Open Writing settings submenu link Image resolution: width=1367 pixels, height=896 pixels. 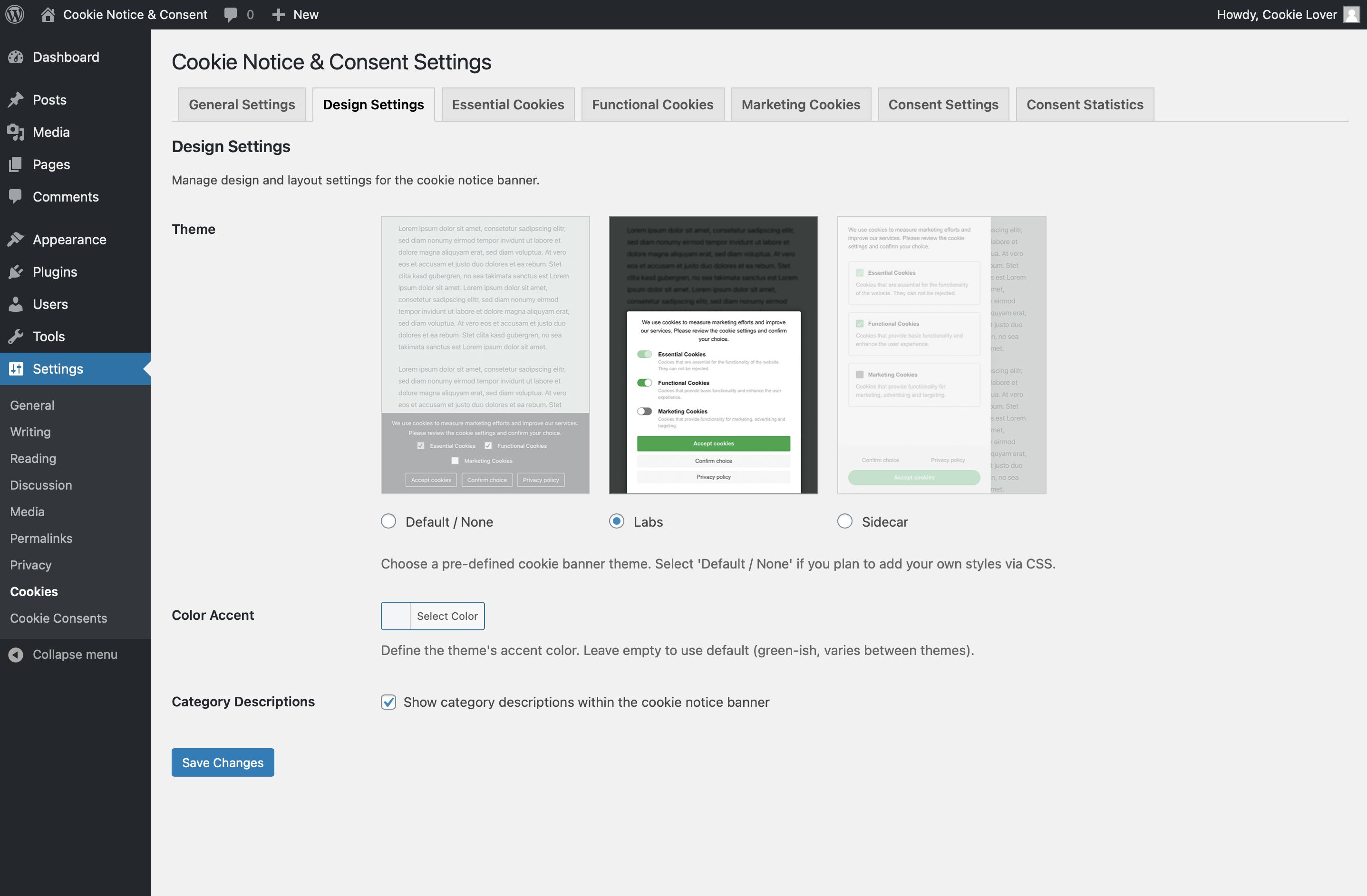tap(30, 431)
